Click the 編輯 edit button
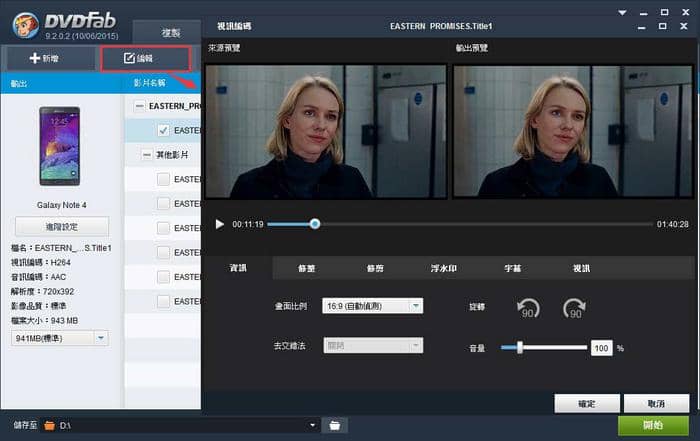The width and height of the screenshot is (700, 441). pos(146,58)
